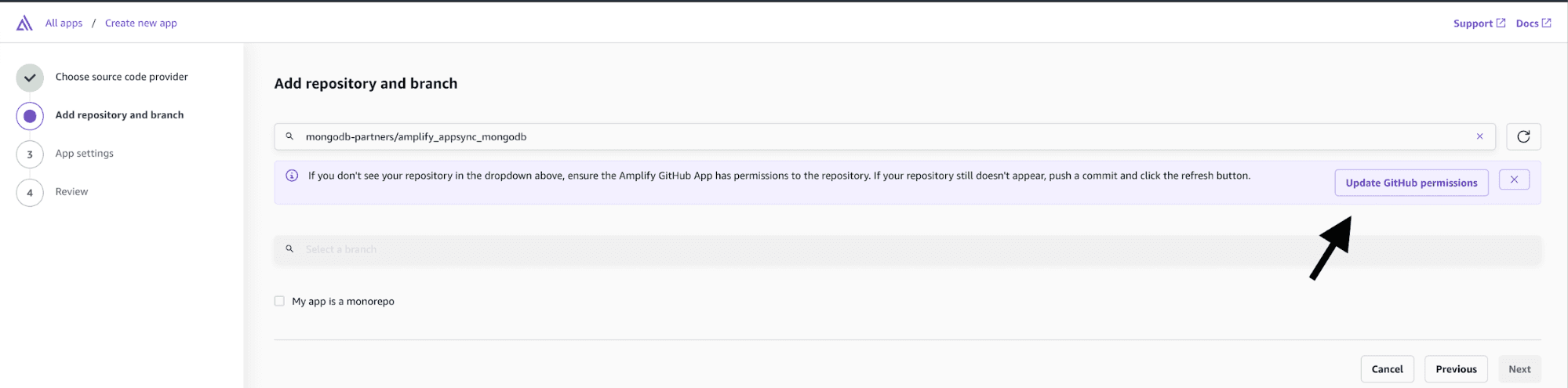The image size is (1568, 388).
Task: Clear the selected repository with X icon
Action: point(1480,136)
